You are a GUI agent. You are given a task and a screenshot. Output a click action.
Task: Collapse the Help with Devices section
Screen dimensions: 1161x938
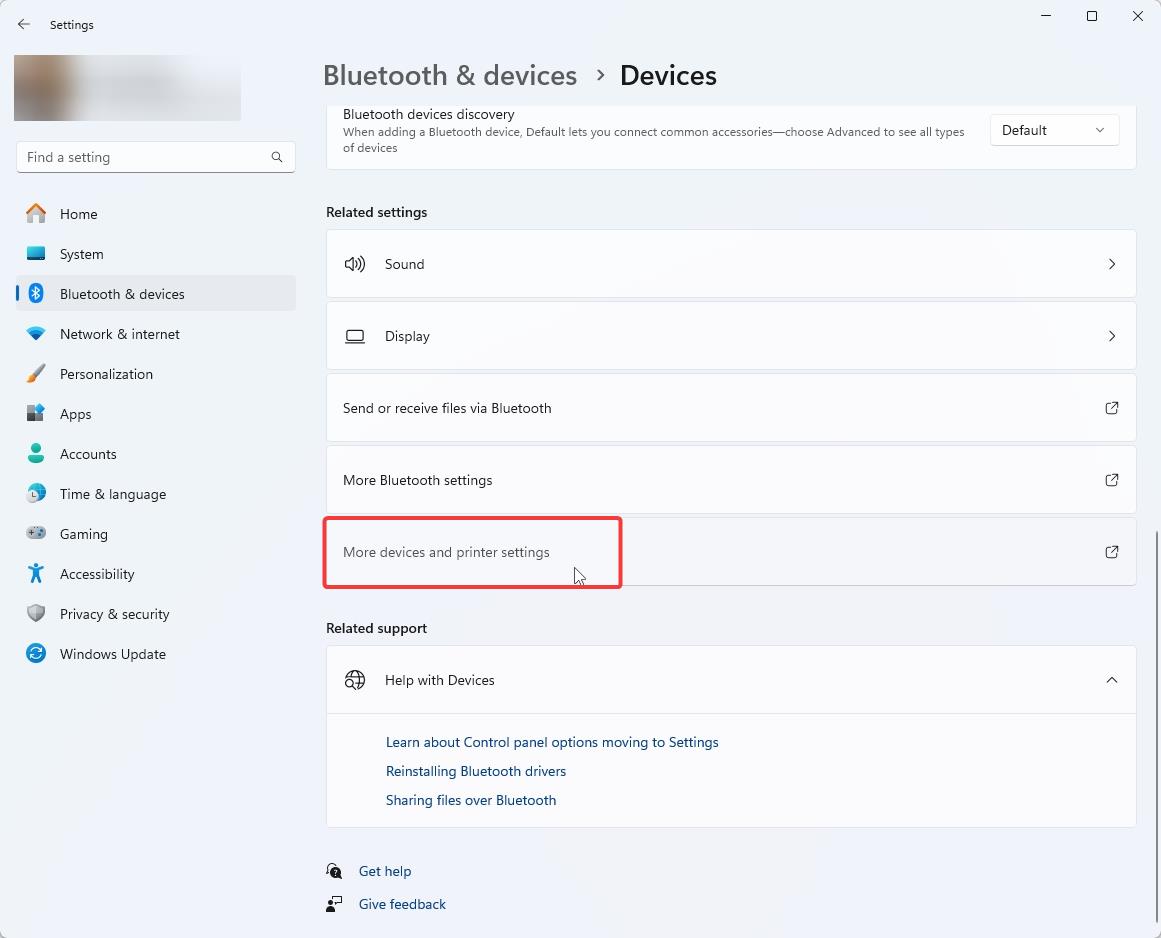pos(1111,680)
